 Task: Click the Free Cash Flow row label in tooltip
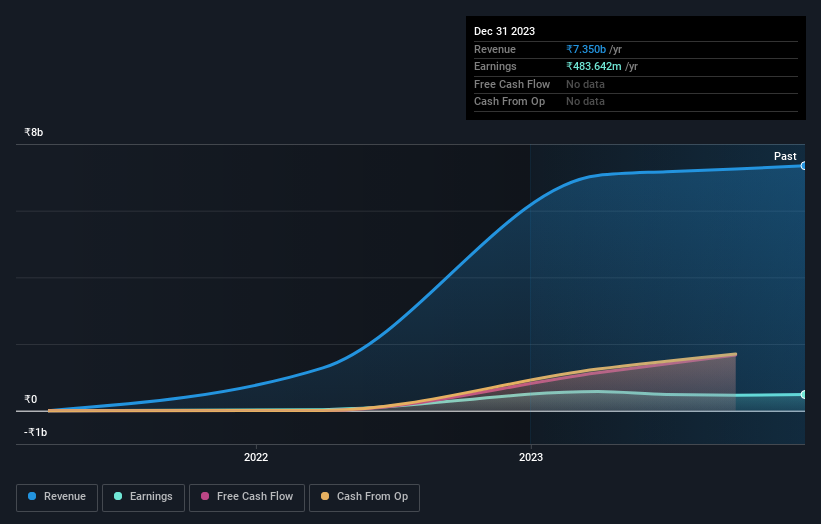click(512, 84)
